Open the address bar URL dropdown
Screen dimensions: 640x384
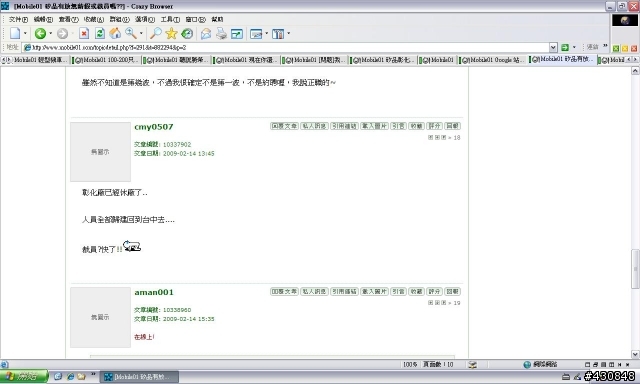[553, 47]
